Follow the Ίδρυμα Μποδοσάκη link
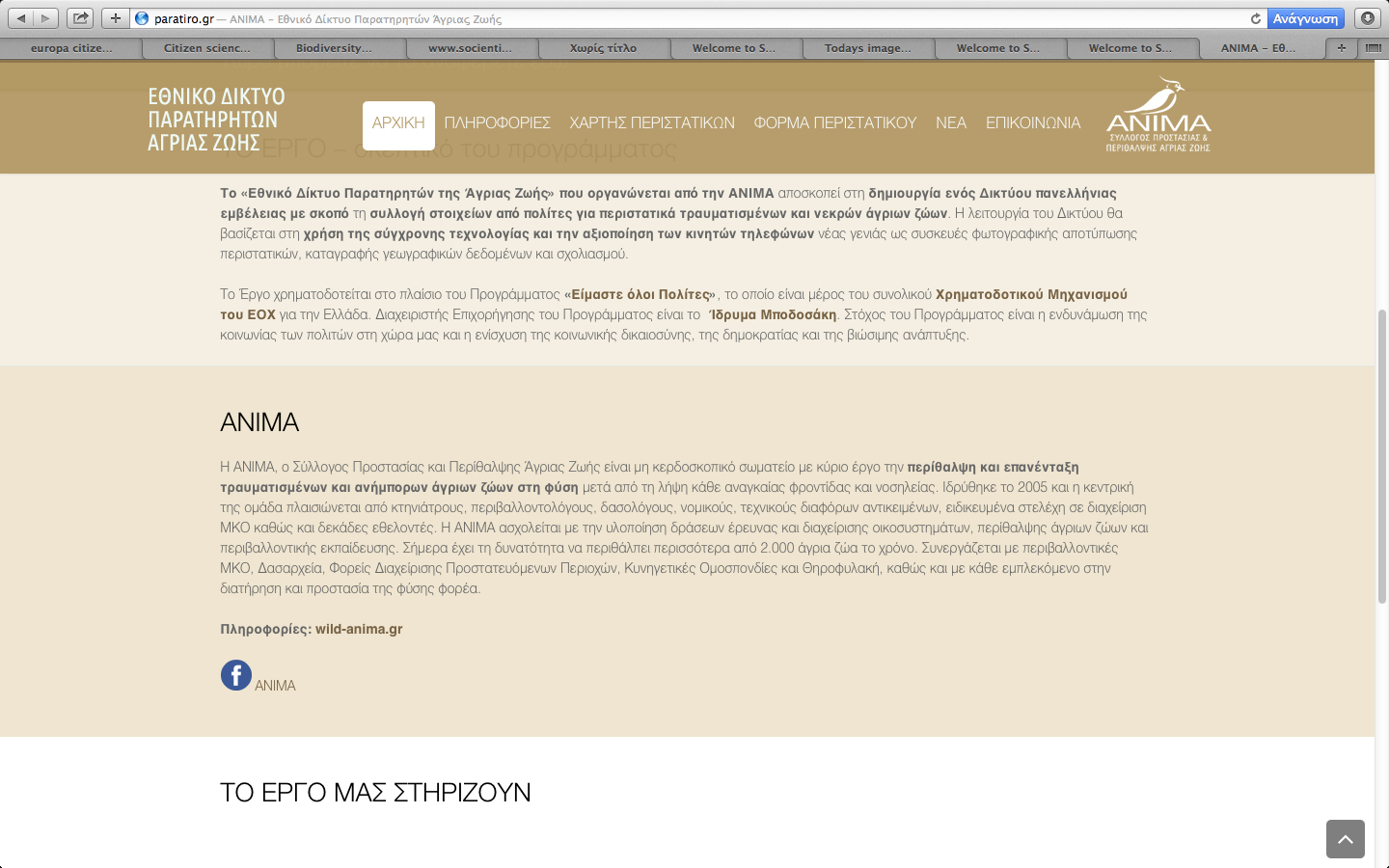The height and width of the screenshot is (868, 1389). 773,314
